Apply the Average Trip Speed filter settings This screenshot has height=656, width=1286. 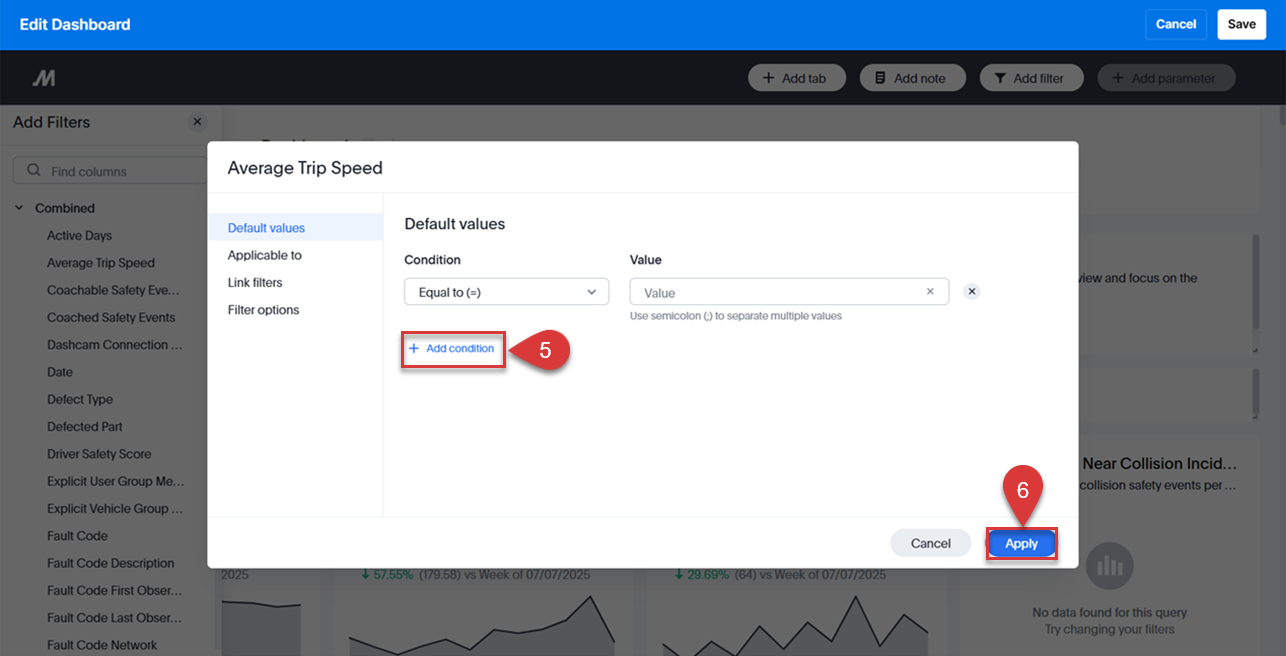coord(1021,543)
